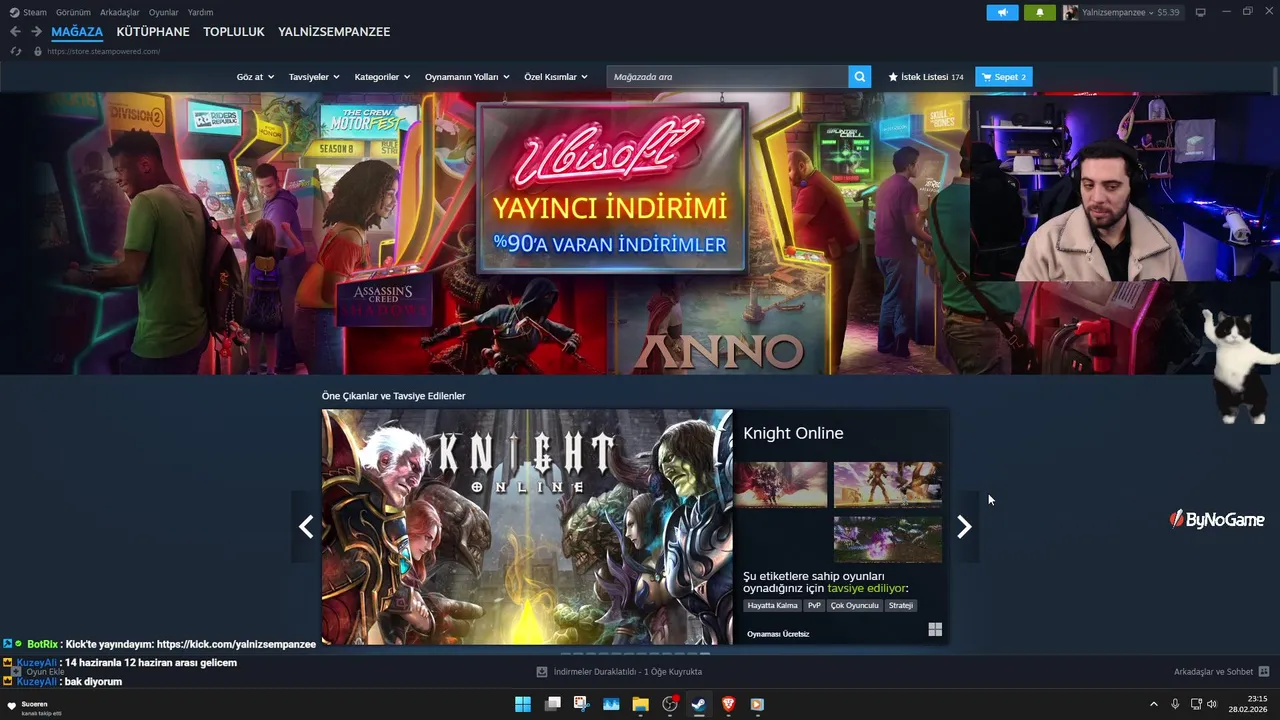
Task: Open the green notifications bell
Action: coord(1040,12)
